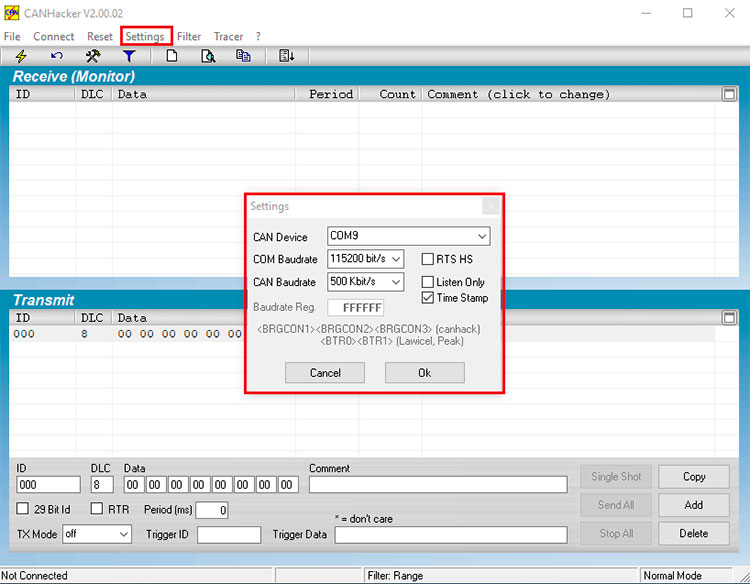Viewport: 750px width, 584px height.
Task: Click Cancel in the Settings dialog
Action: click(325, 373)
